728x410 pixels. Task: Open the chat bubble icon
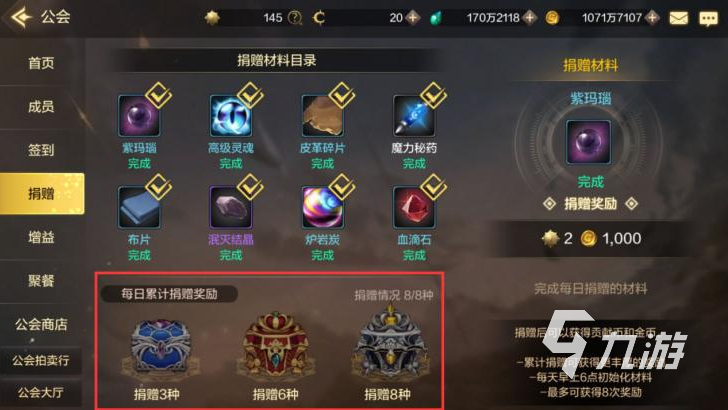pos(708,18)
